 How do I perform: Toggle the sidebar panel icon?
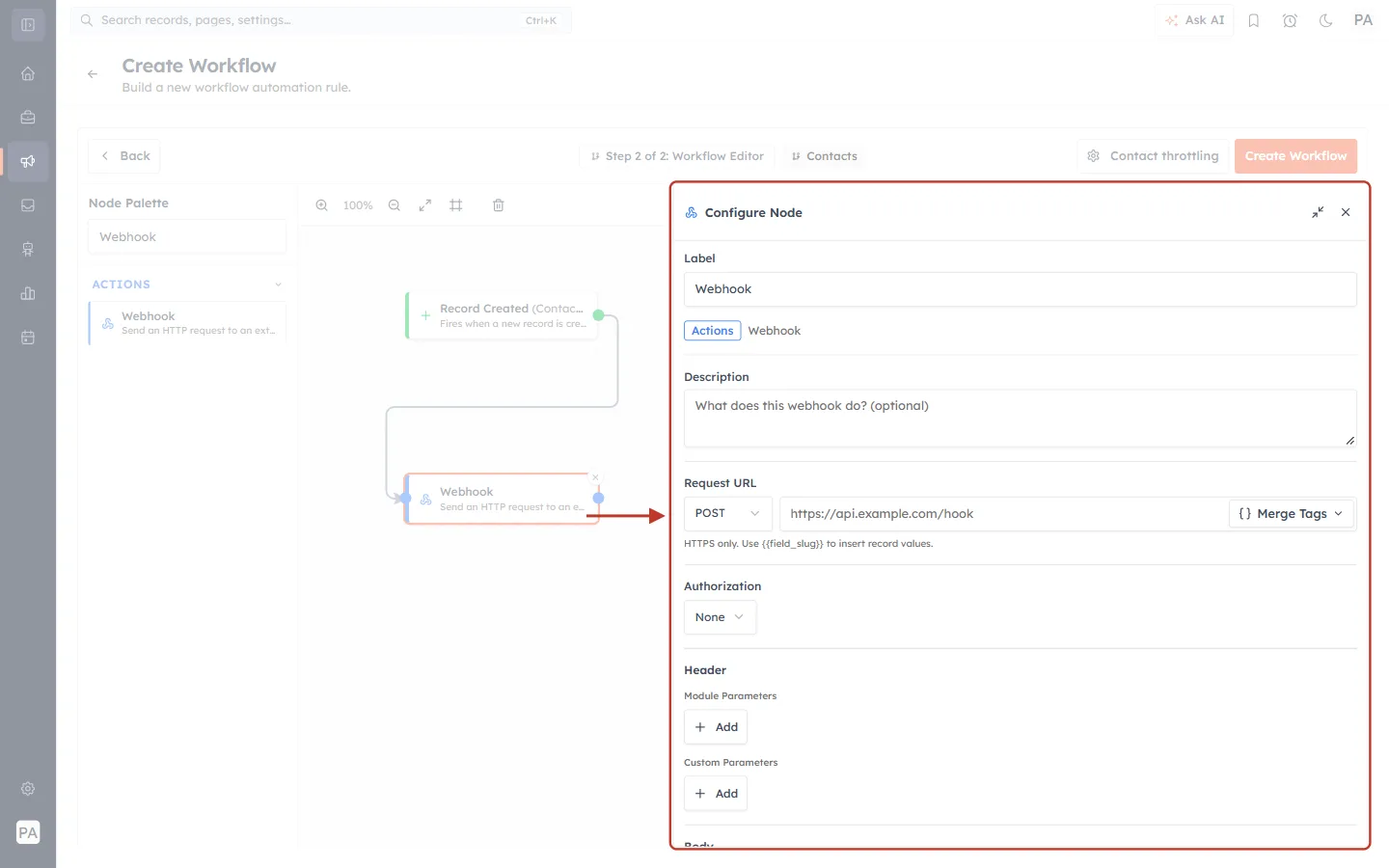(28, 25)
